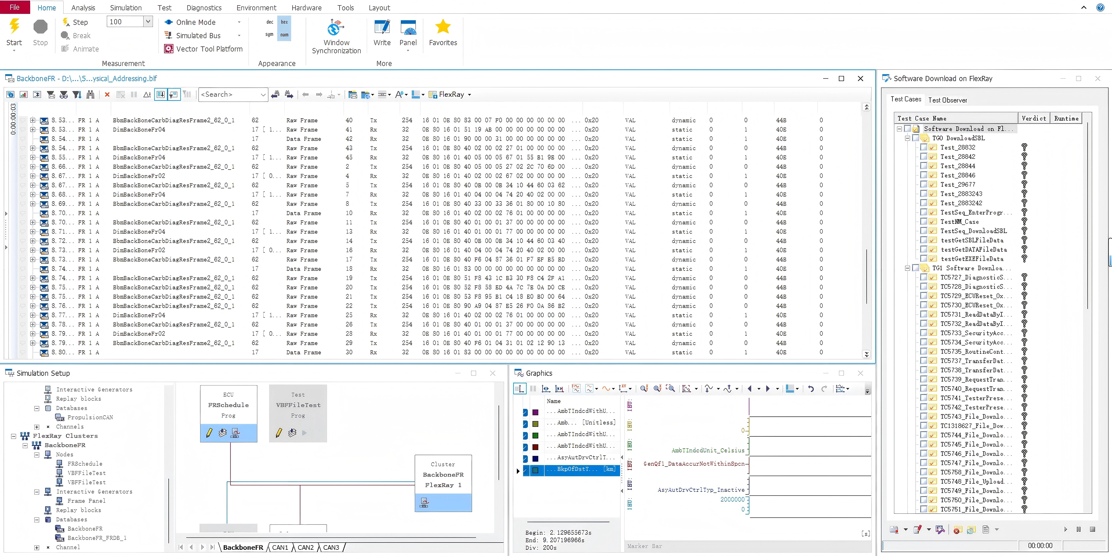The image size is (1113, 557).
Task: Toggle checkbox for TestNM_Case
Action: 923,221
